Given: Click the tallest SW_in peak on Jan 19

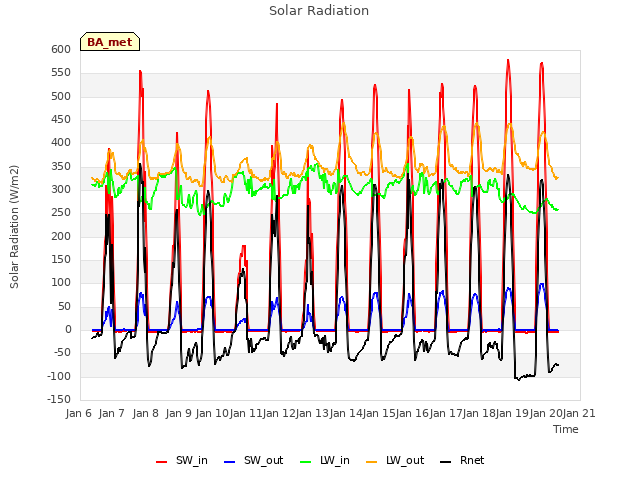Looking at the screenshot, I should click(x=508, y=60).
